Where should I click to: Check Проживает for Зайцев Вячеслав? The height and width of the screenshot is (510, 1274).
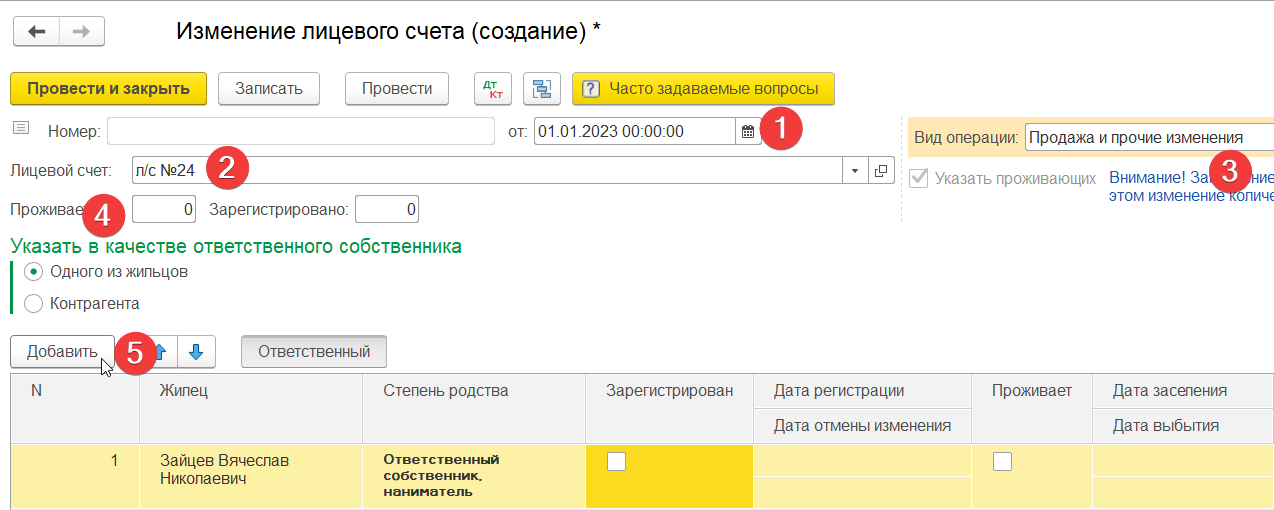coord(1002,461)
